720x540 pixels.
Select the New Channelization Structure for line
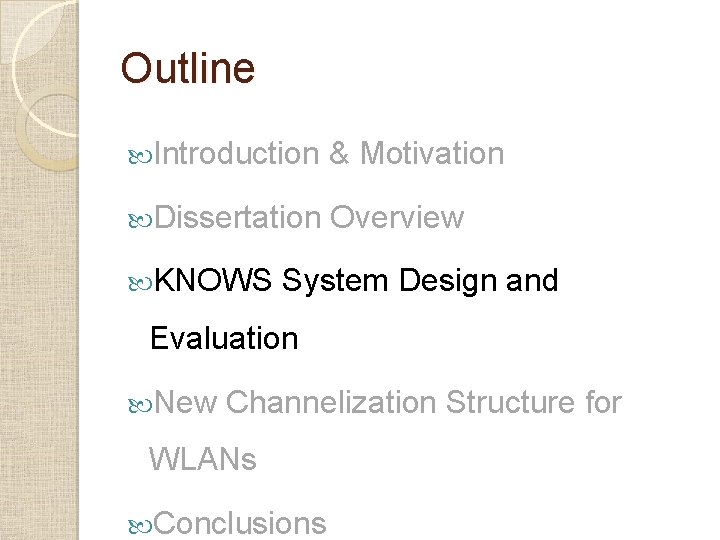(388, 402)
